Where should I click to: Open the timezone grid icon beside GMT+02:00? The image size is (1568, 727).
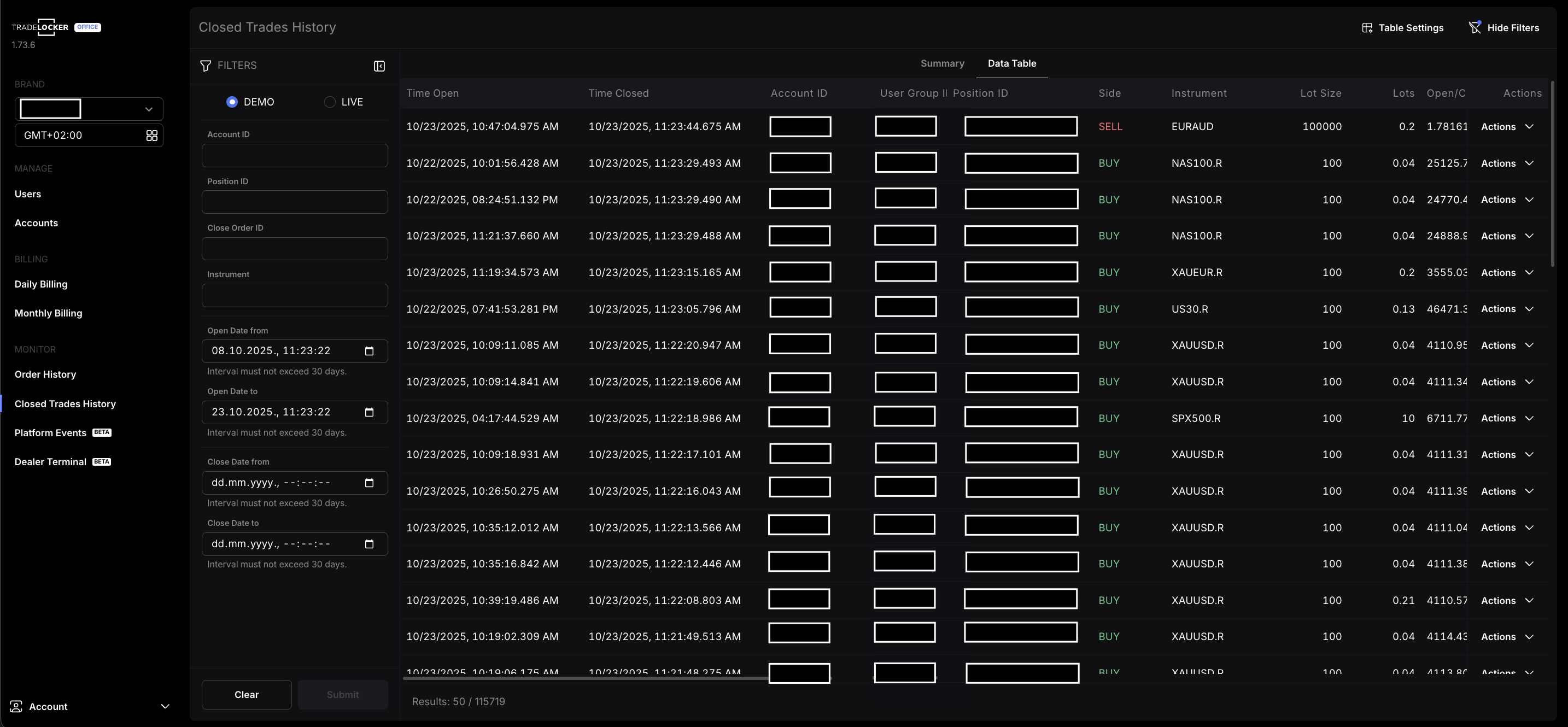pos(151,136)
